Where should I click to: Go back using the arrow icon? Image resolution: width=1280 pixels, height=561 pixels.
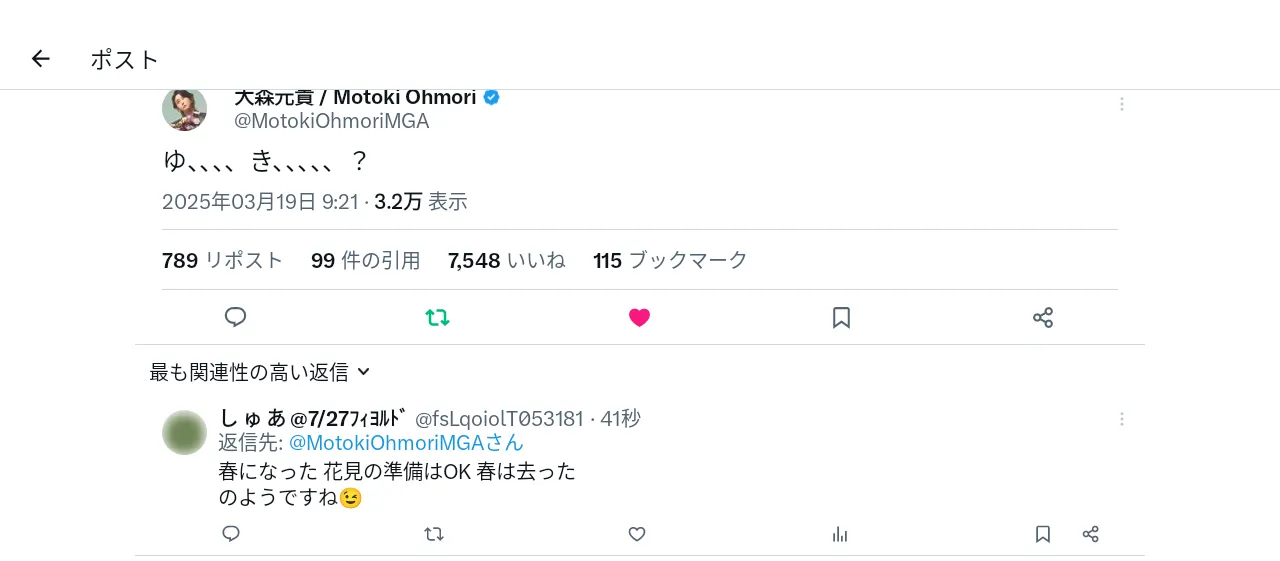click(x=40, y=59)
